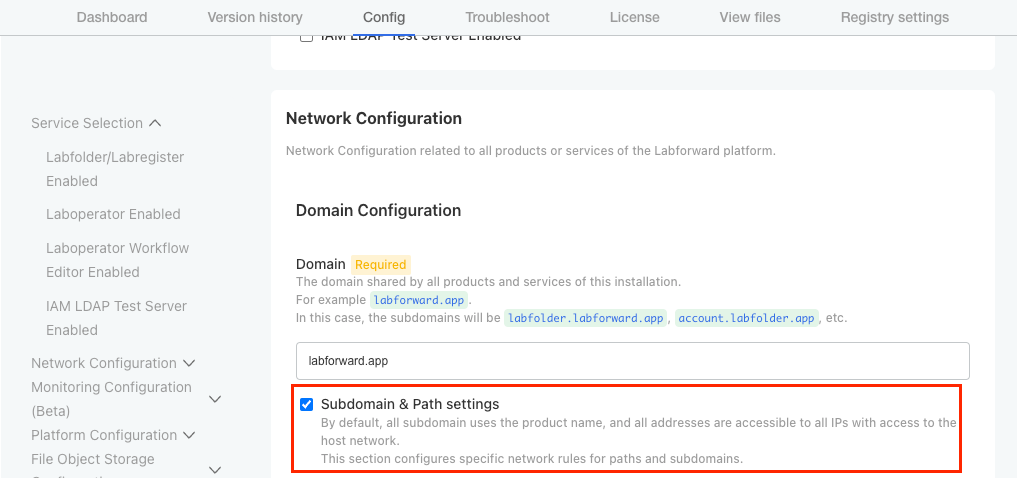Open the Troubleshoot tab
1017x478 pixels.
[507, 18]
